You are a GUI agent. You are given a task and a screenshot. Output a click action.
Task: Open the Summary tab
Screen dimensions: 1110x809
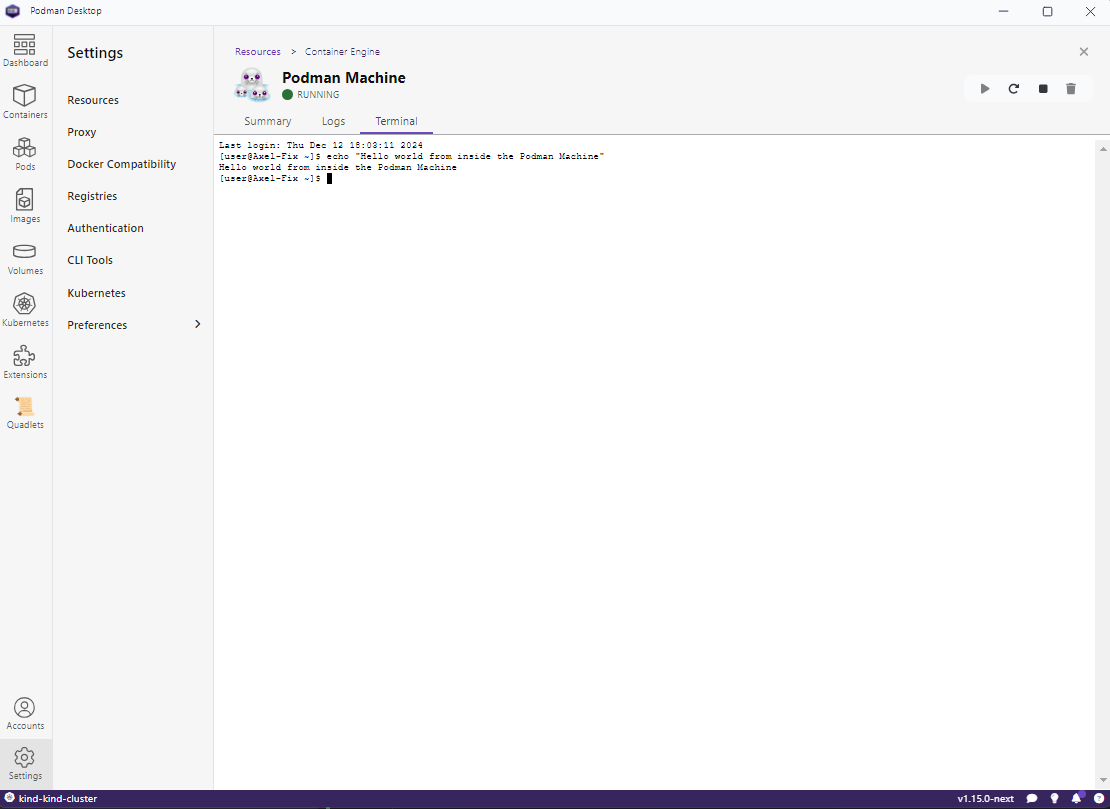tap(267, 121)
